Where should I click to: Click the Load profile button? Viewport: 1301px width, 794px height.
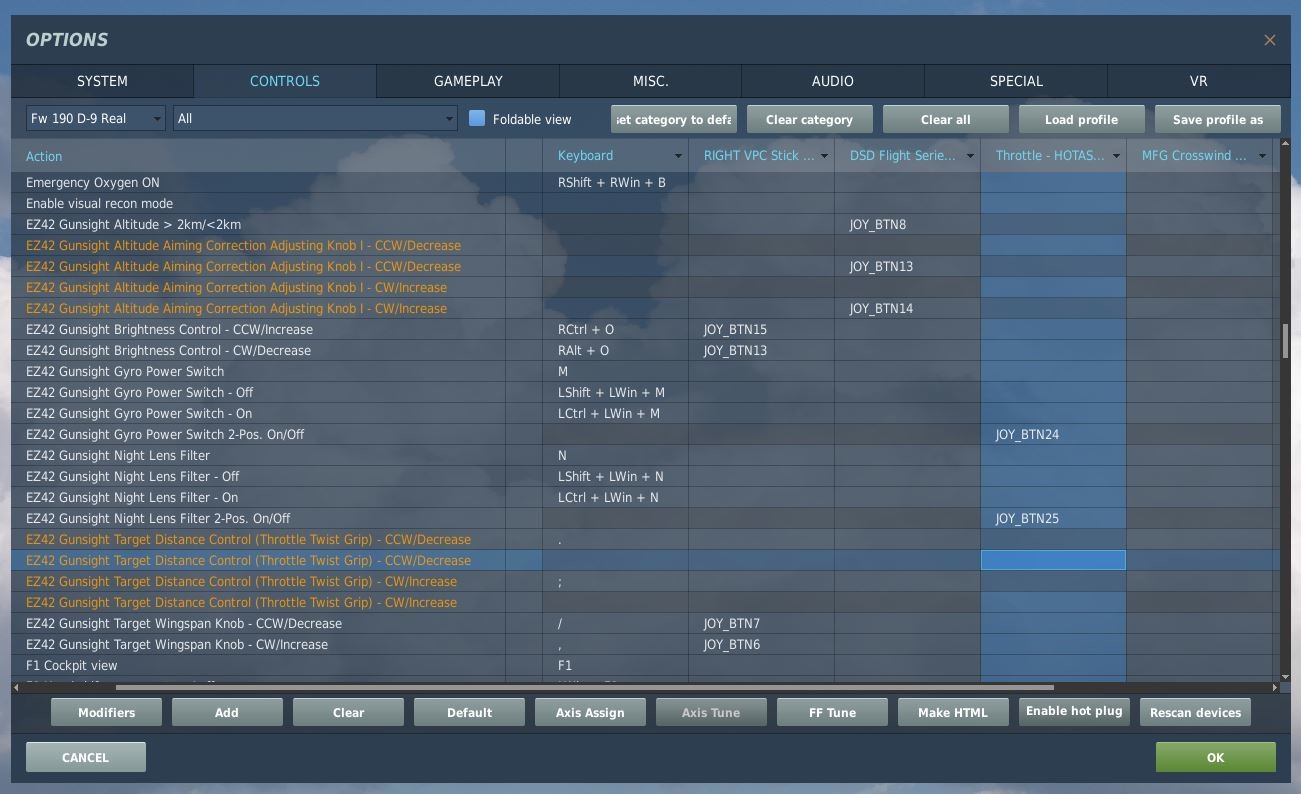pyautogui.click(x=1081, y=119)
